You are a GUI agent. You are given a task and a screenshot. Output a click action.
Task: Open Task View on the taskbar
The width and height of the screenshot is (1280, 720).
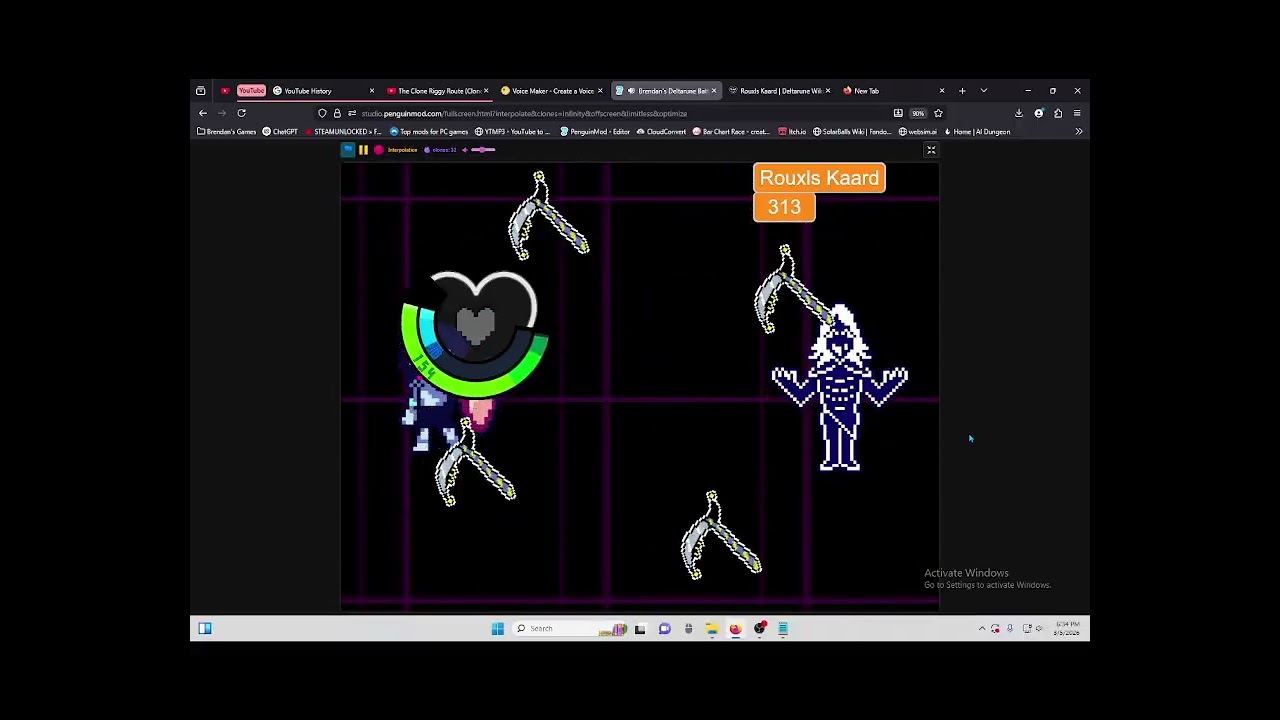(x=640, y=629)
